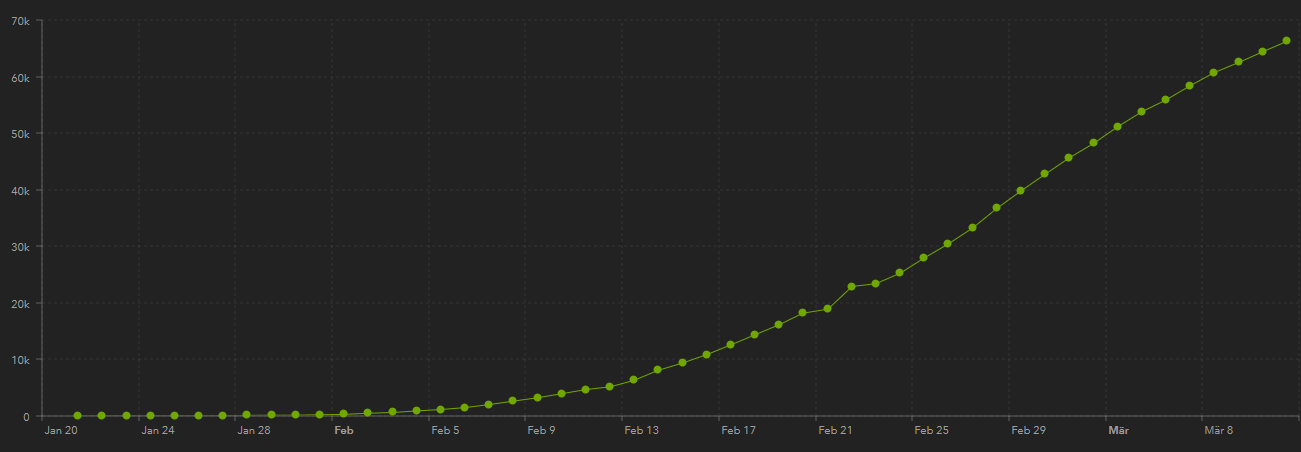Image resolution: width=1301 pixels, height=452 pixels.
Task: Select the 'Feb 29' x-axis label
Action: coord(1028,431)
